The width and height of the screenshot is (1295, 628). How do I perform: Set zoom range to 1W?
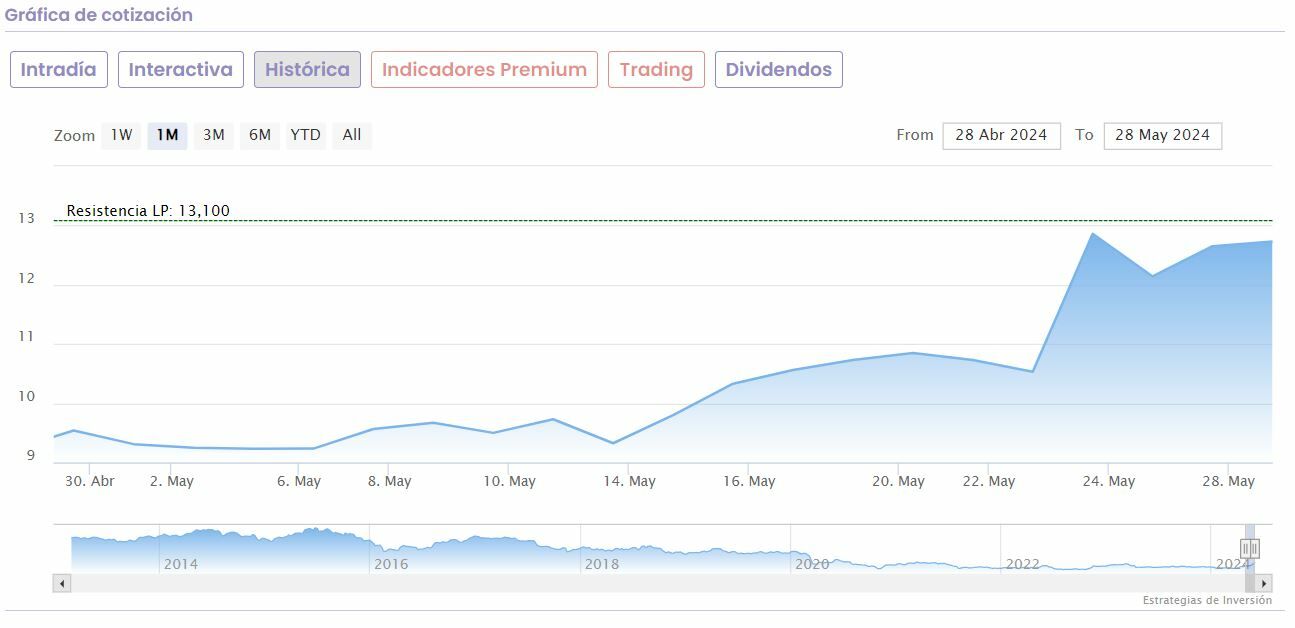(x=121, y=135)
